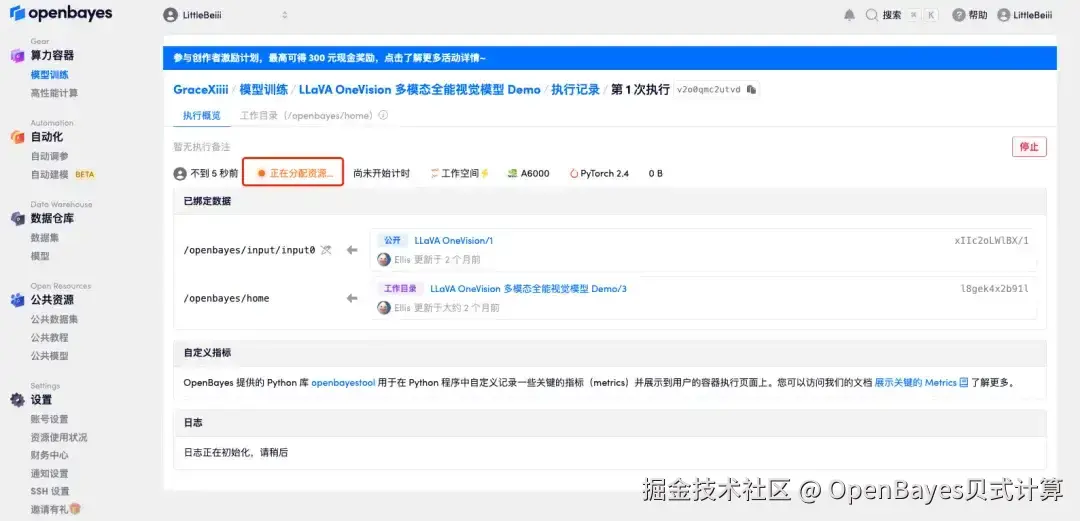Switch to the 工作目录 tab

pos(306,116)
